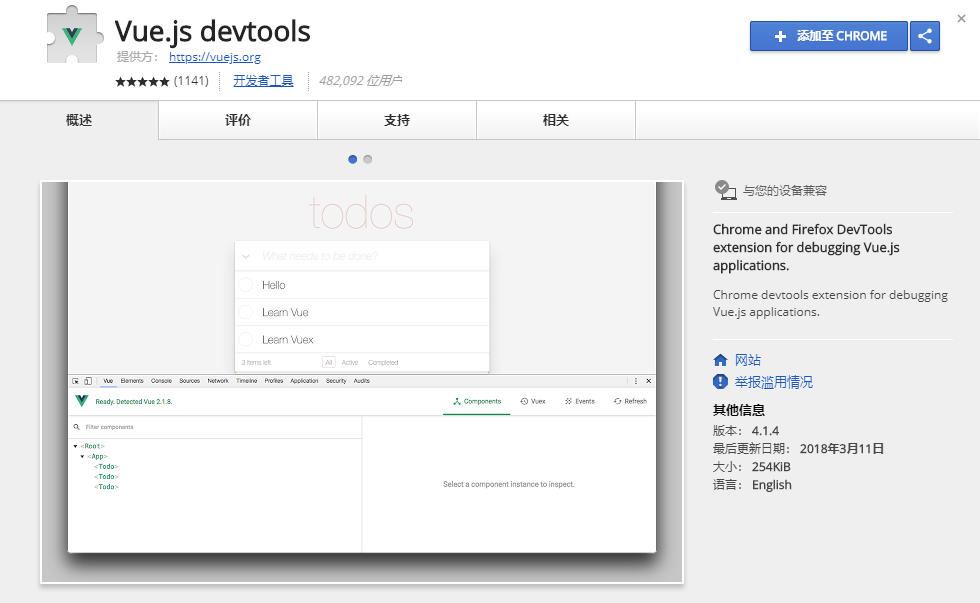Screen dimensions: 980x603
Task: Open the 概述 tab
Action: click(79, 120)
